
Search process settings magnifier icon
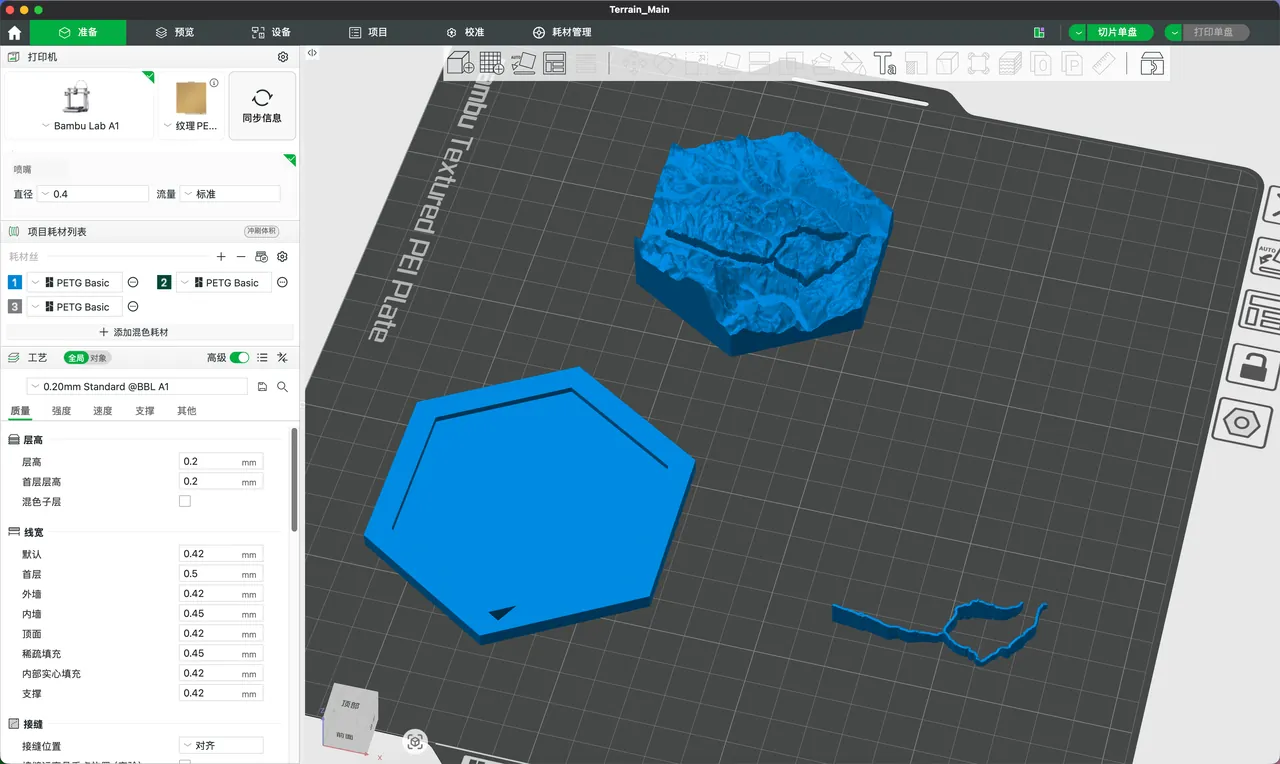282,386
